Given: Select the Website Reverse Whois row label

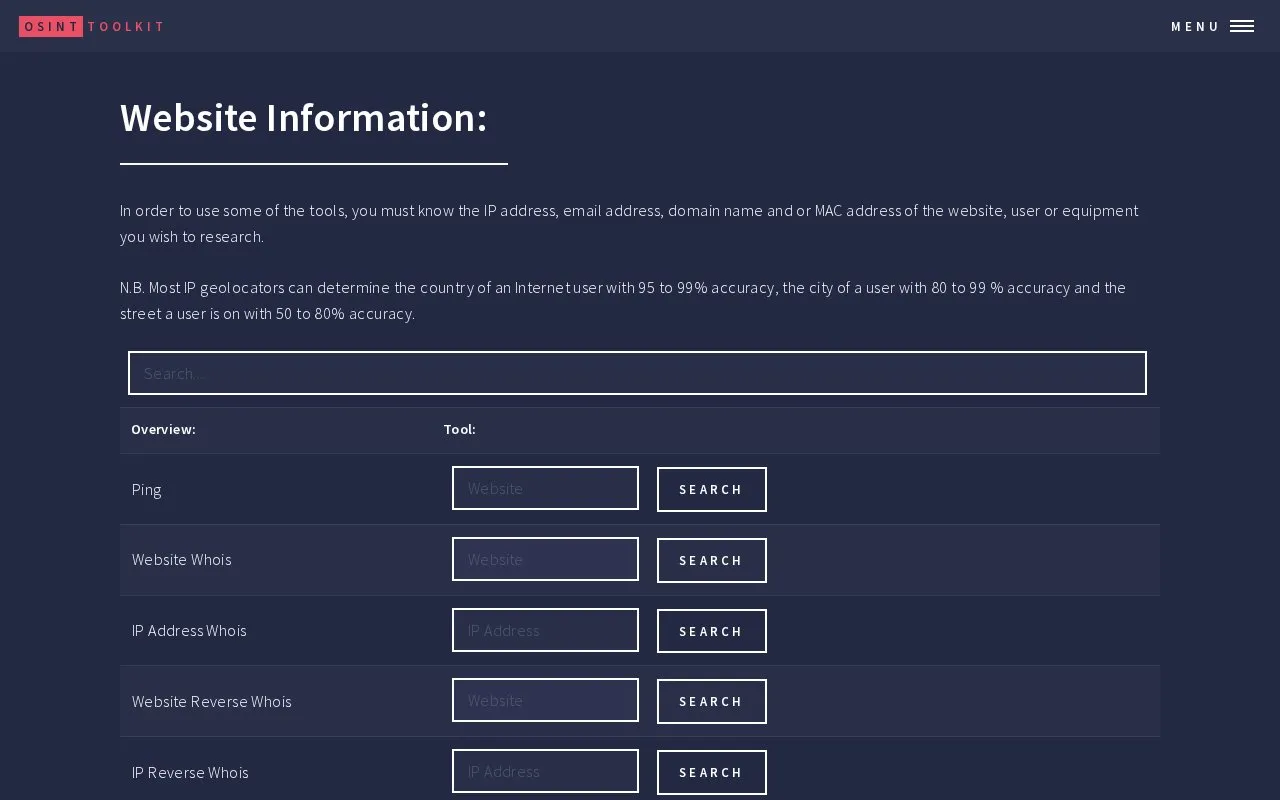Looking at the screenshot, I should [211, 701].
